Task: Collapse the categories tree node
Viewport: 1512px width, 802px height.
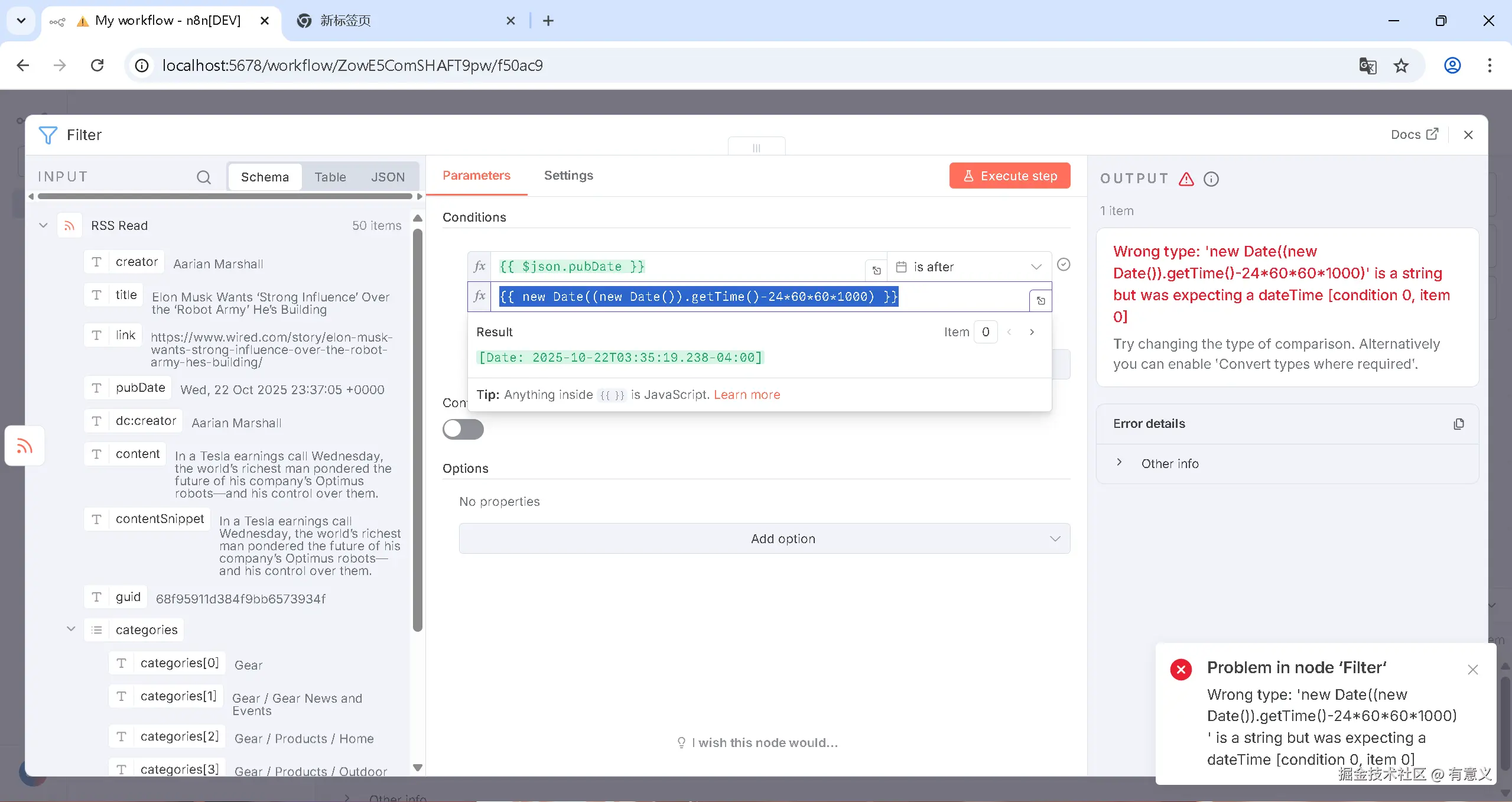Action: click(71, 629)
